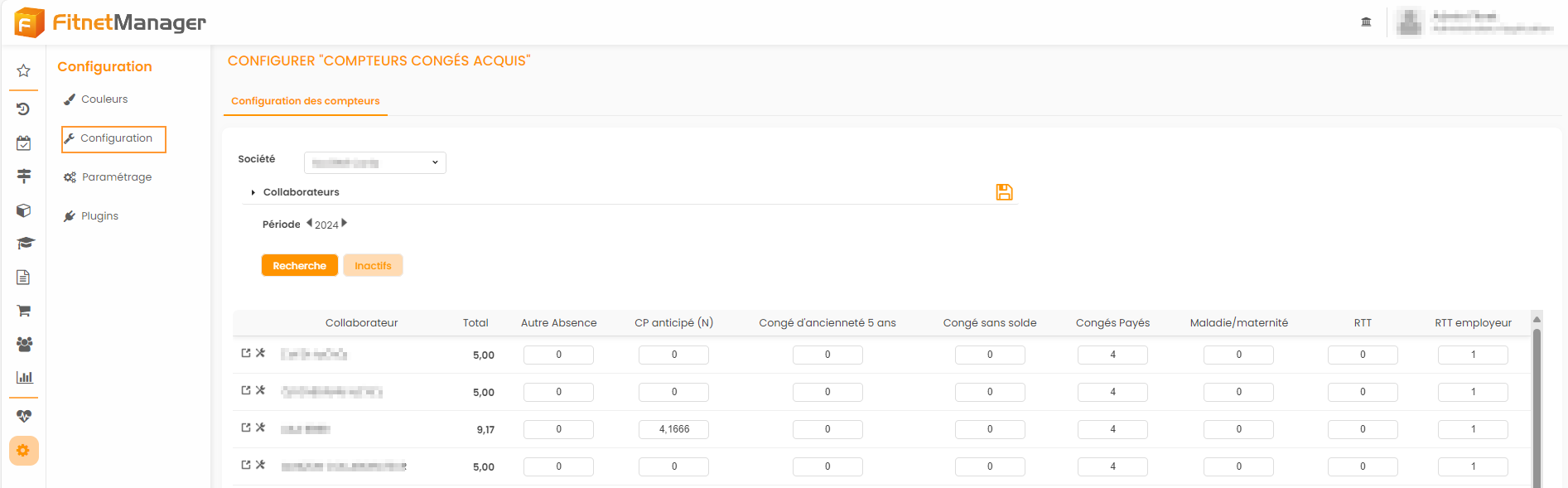Toggle the Inactifs filter button
The height and width of the screenshot is (488, 1568).
(373, 266)
